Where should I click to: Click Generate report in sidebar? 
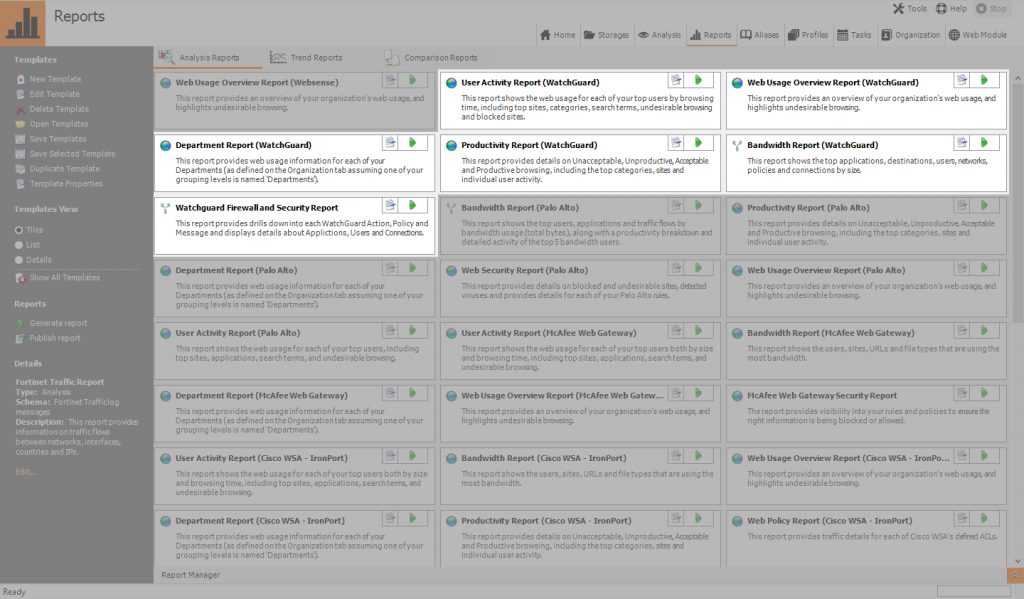pyautogui.click(x=51, y=323)
